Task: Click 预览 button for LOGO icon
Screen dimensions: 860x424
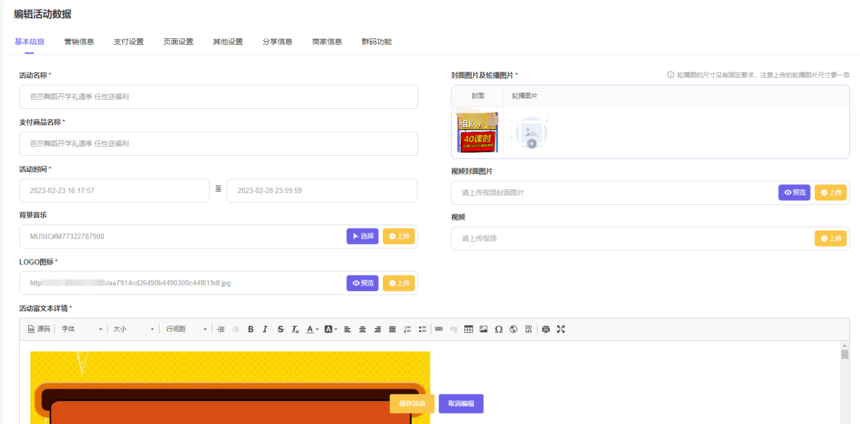Action: tap(363, 283)
